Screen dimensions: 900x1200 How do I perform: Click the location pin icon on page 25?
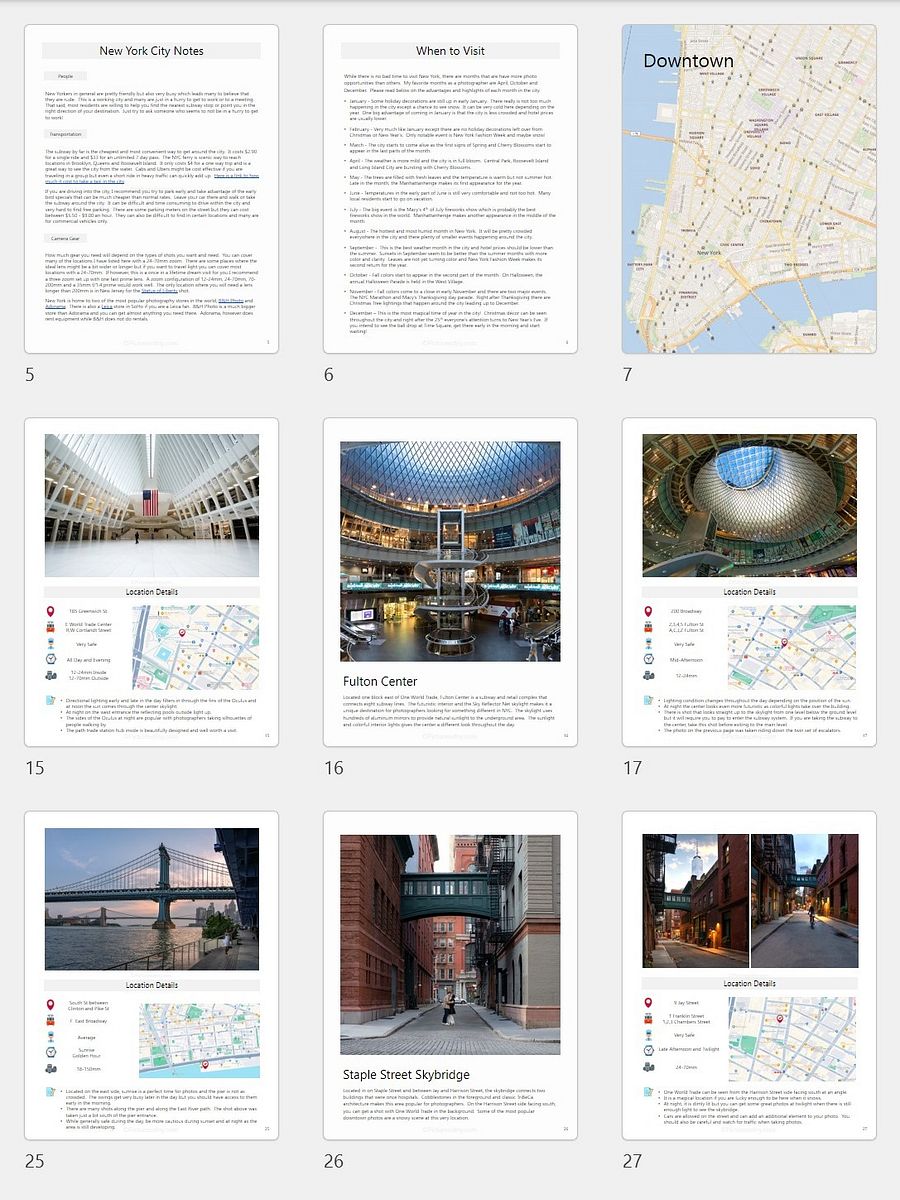pyautogui.click(x=51, y=1005)
